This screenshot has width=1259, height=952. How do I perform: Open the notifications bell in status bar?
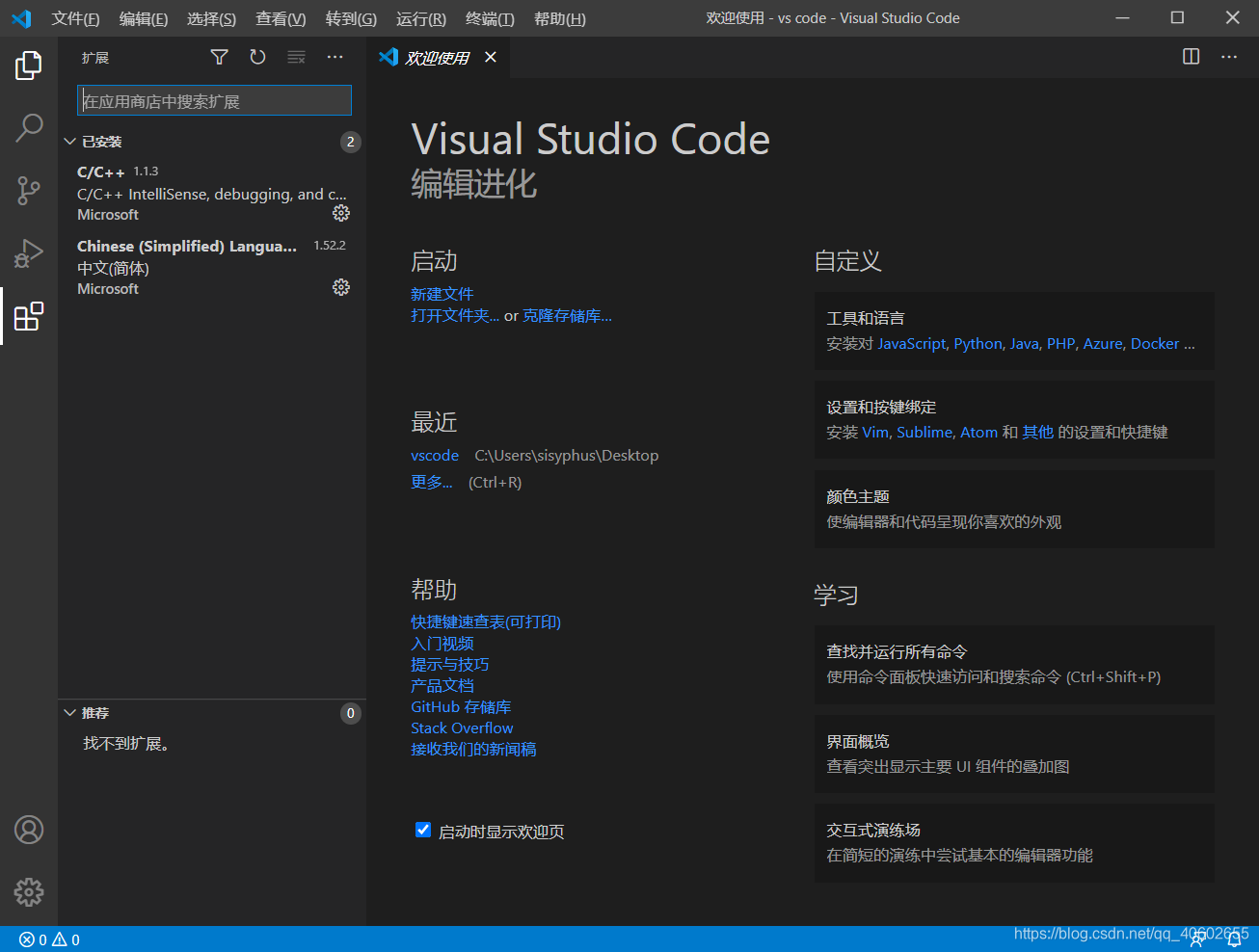point(1234,940)
